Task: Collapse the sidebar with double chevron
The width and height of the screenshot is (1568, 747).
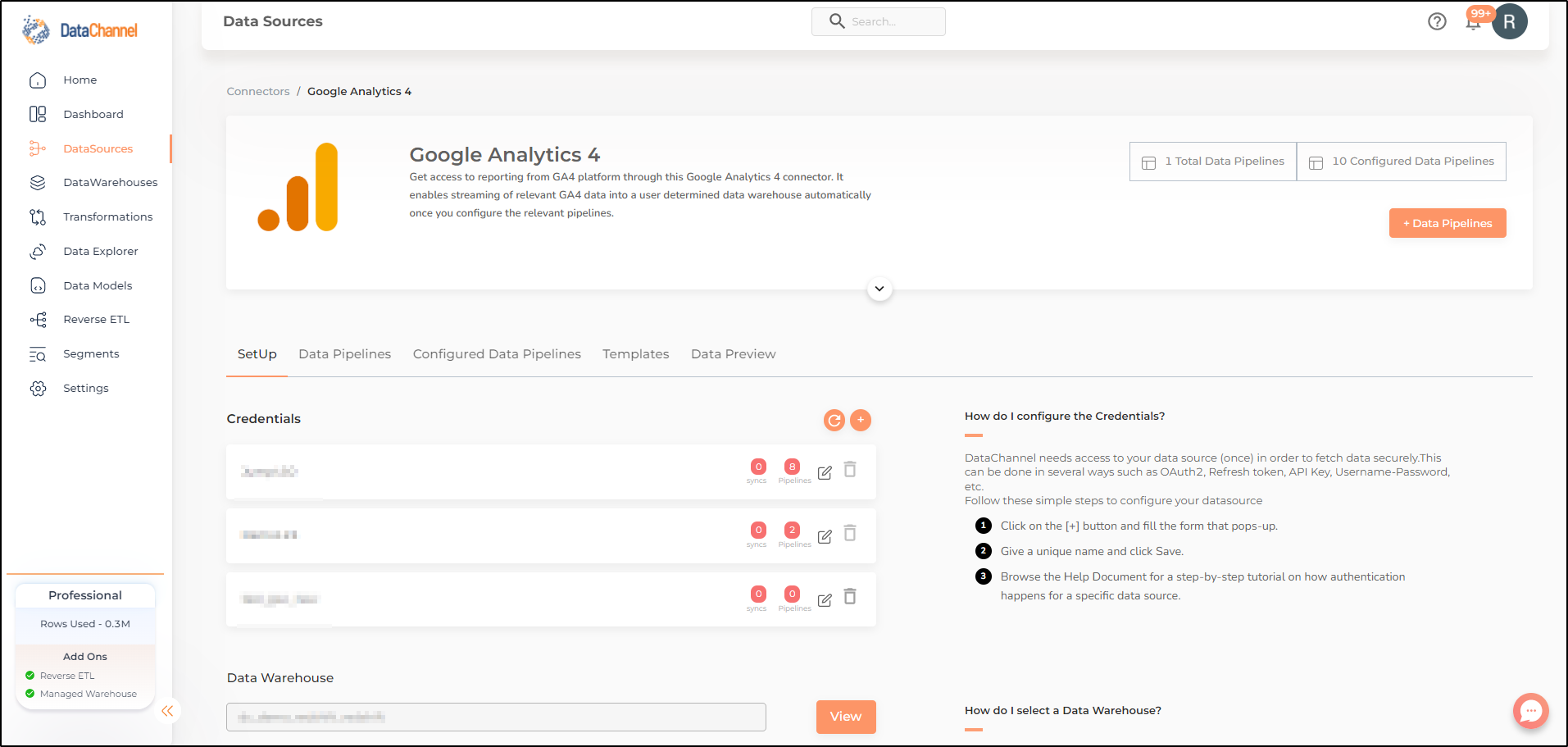Action: 167,711
